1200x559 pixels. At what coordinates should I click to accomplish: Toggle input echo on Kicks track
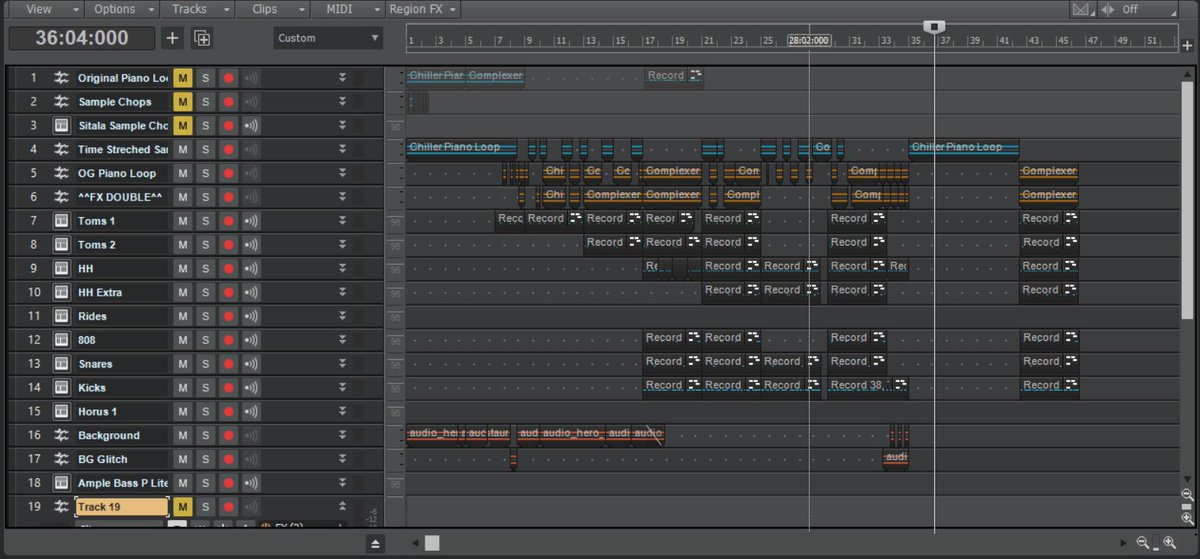251,388
